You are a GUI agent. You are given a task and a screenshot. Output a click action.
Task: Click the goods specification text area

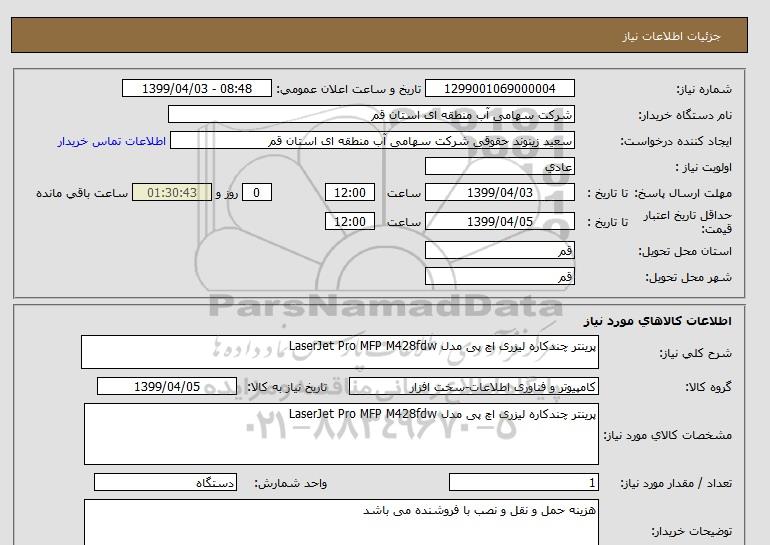(341, 434)
